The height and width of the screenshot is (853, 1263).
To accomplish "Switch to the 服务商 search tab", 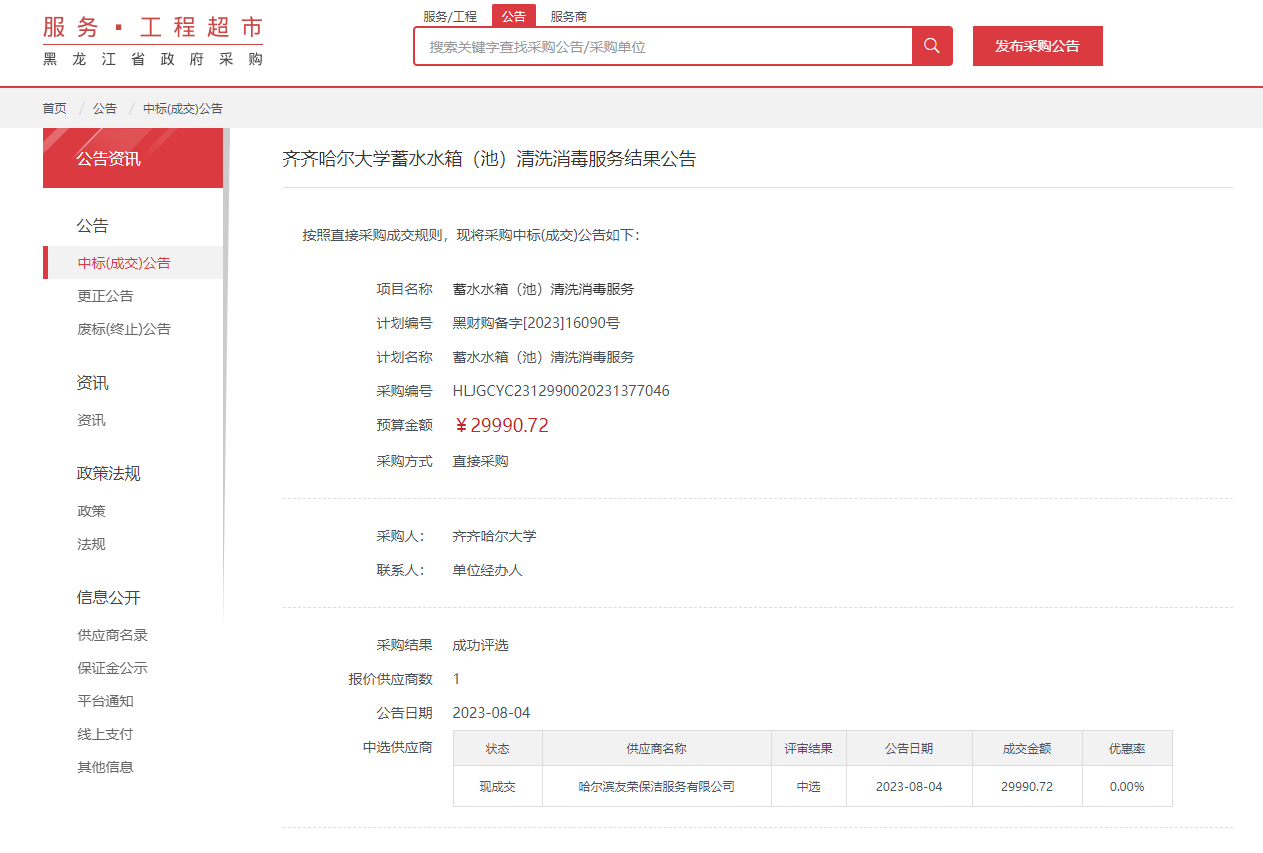I will 569,17.
